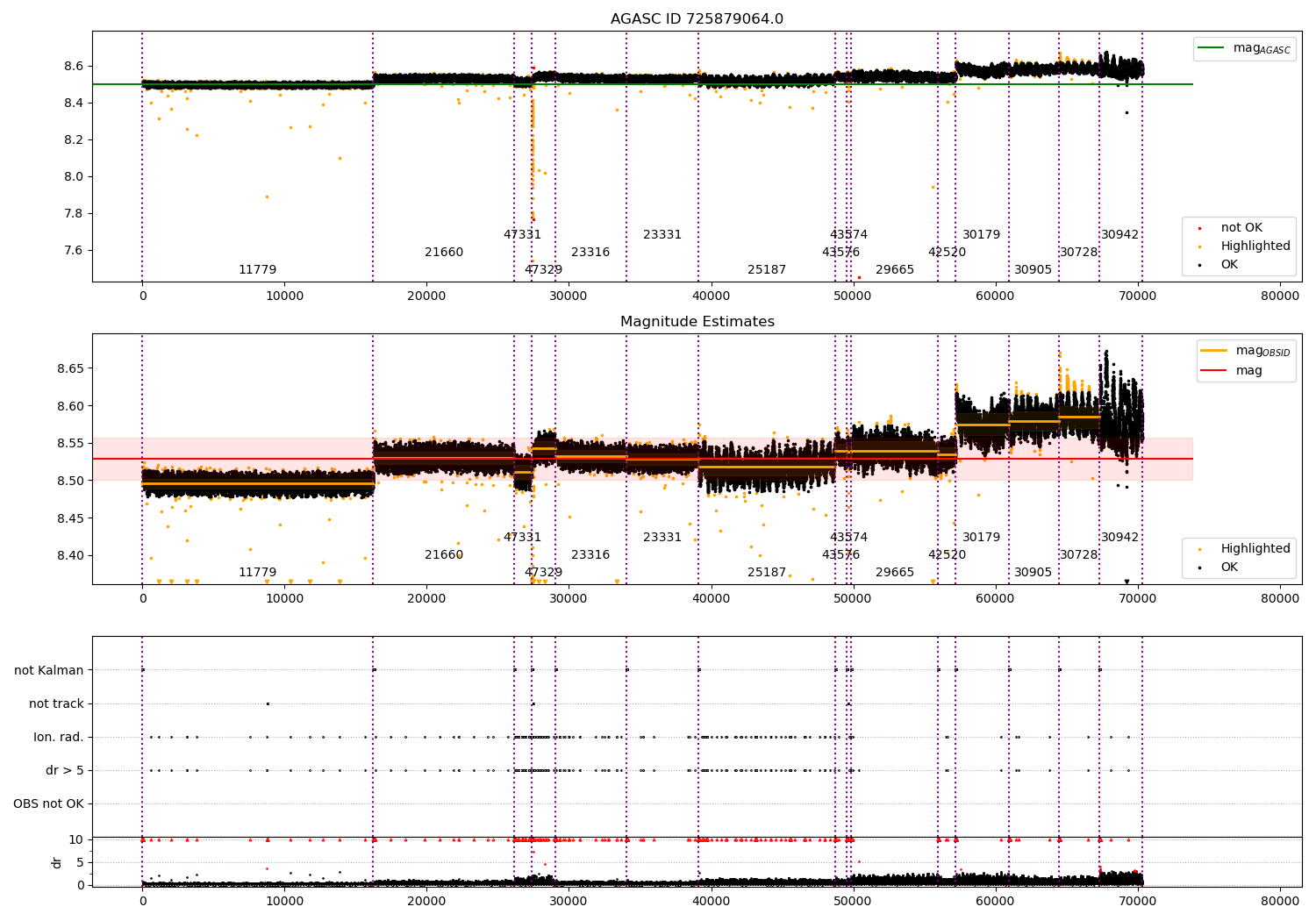The width and height of the screenshot is (1316, 921).
Task: Click x-axis tick 60000 under Magnitude Estimates plot
Action: (996, 599)
